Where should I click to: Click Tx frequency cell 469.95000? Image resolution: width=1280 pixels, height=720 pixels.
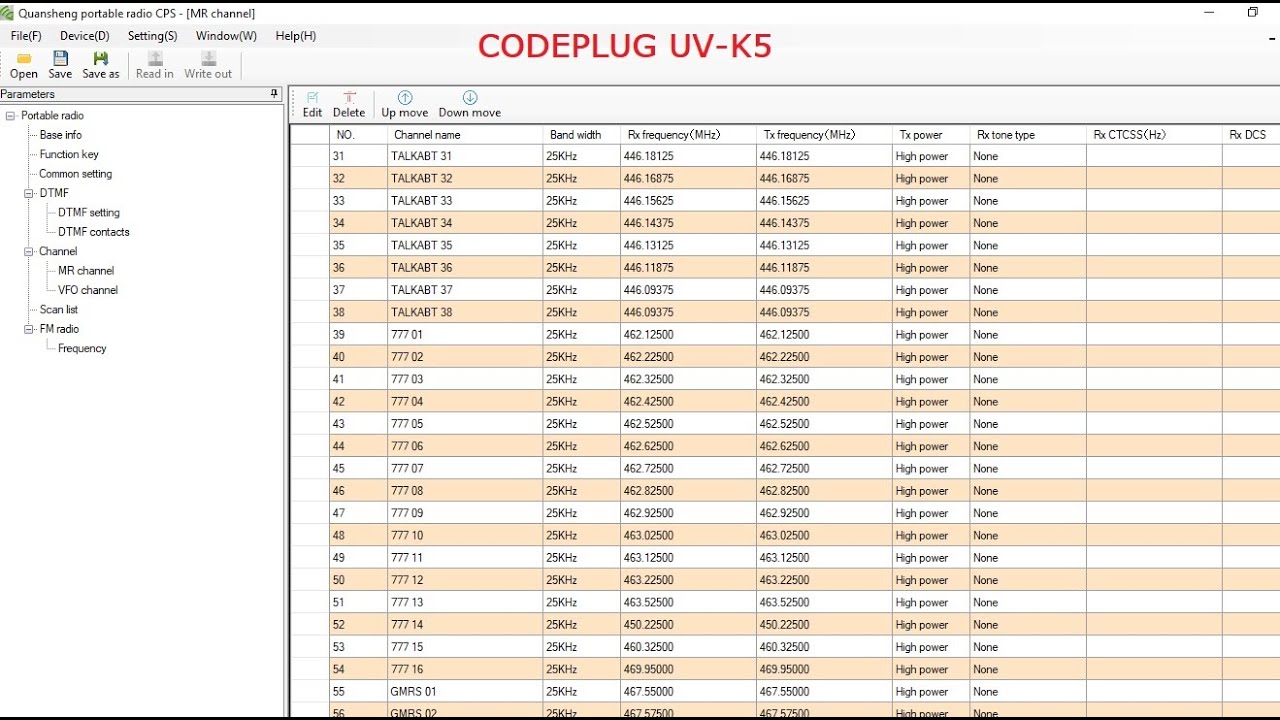(825, 670)
